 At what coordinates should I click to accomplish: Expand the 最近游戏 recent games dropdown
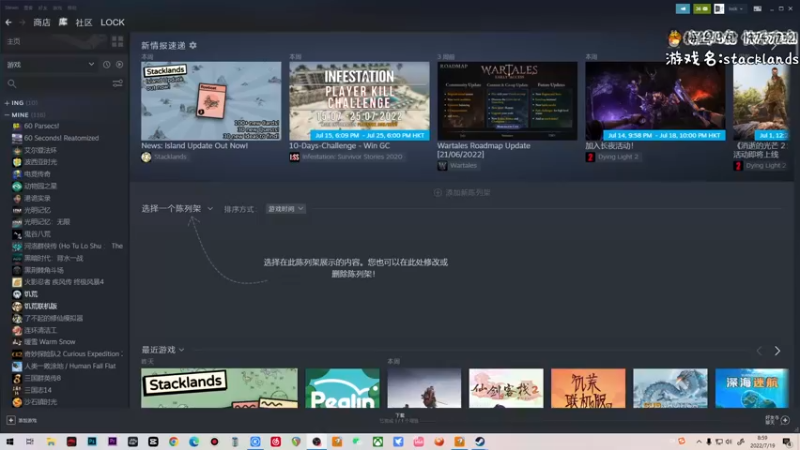pyautogui.click(x=163, y=350)
